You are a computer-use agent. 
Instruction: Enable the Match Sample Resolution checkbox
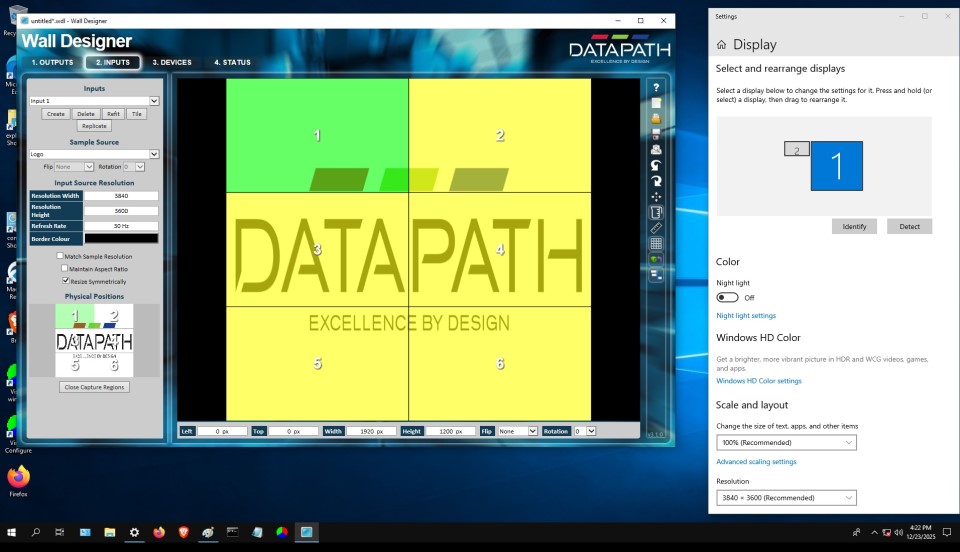[61, 256]
